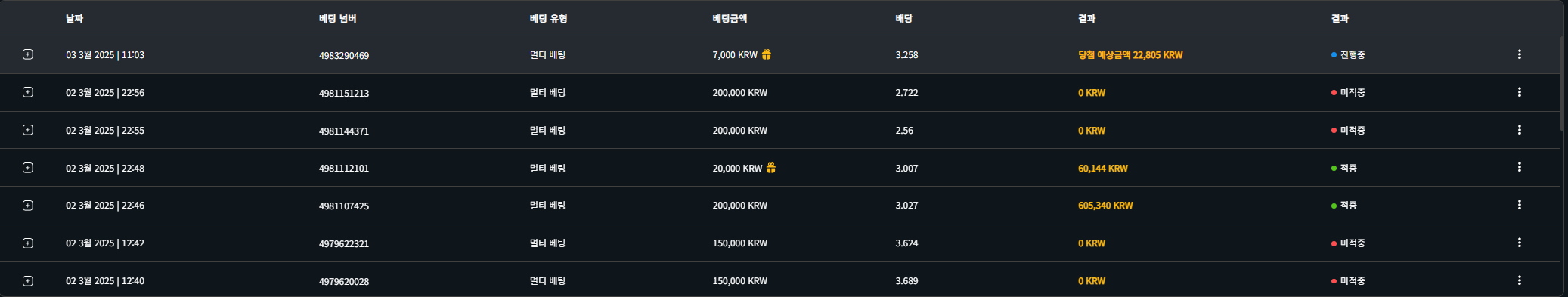Open three-dot menu for bet 4981151213
The width and height of the screenshot is (1568, 297).
pos(1519,92)
